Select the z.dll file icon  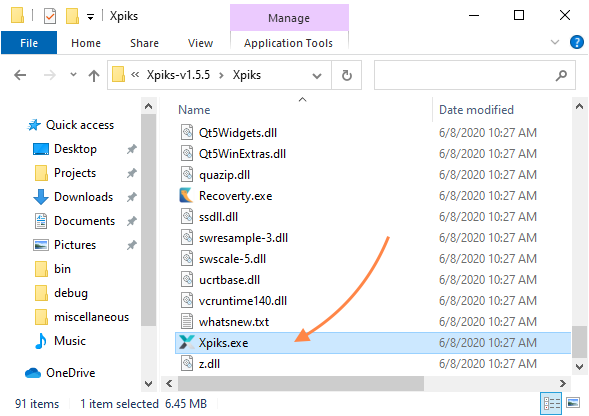187,364
